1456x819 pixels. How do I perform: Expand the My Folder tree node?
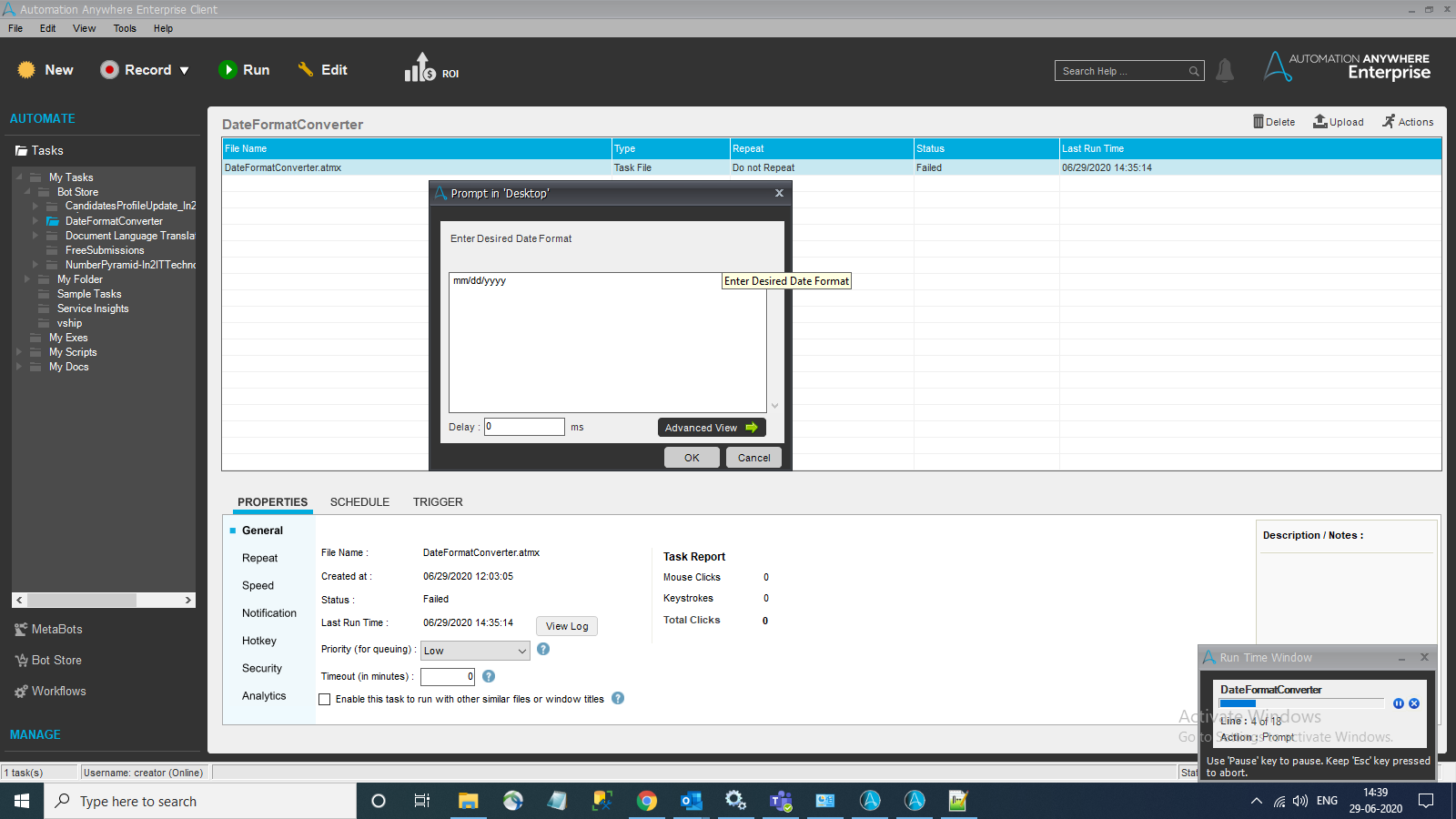(x=27, y=279)
